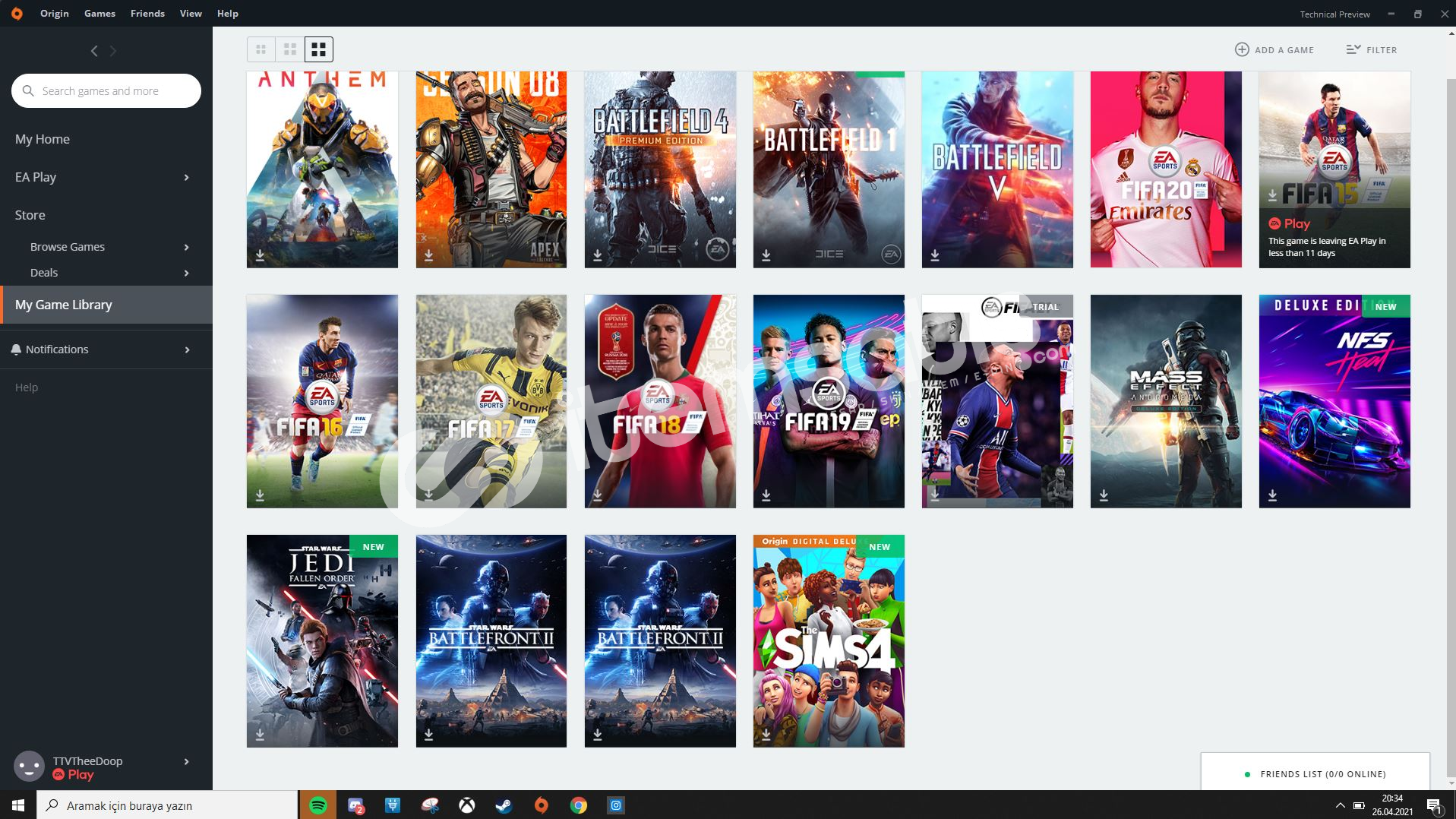Go back with the left arrow
Viewport: 1456px width, 819px height.
click(94, 51)
